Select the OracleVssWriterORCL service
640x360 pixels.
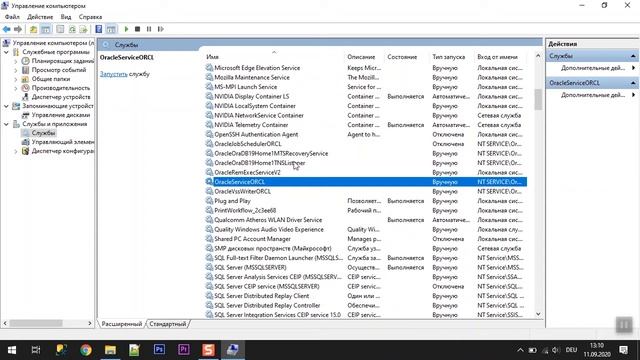click(x=366, y=191)
